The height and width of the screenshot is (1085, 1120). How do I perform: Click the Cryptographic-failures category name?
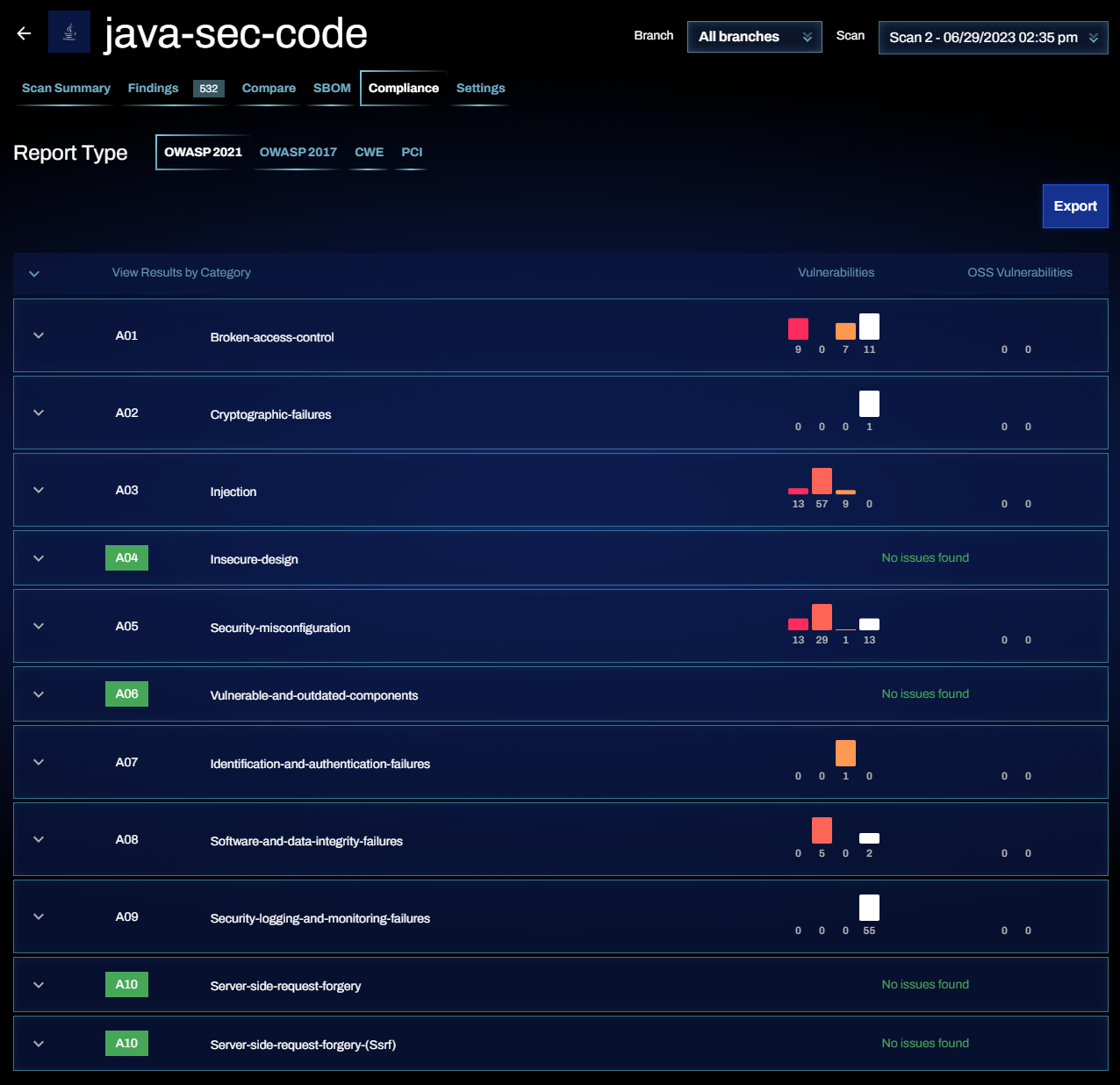(x=270, y=414)
